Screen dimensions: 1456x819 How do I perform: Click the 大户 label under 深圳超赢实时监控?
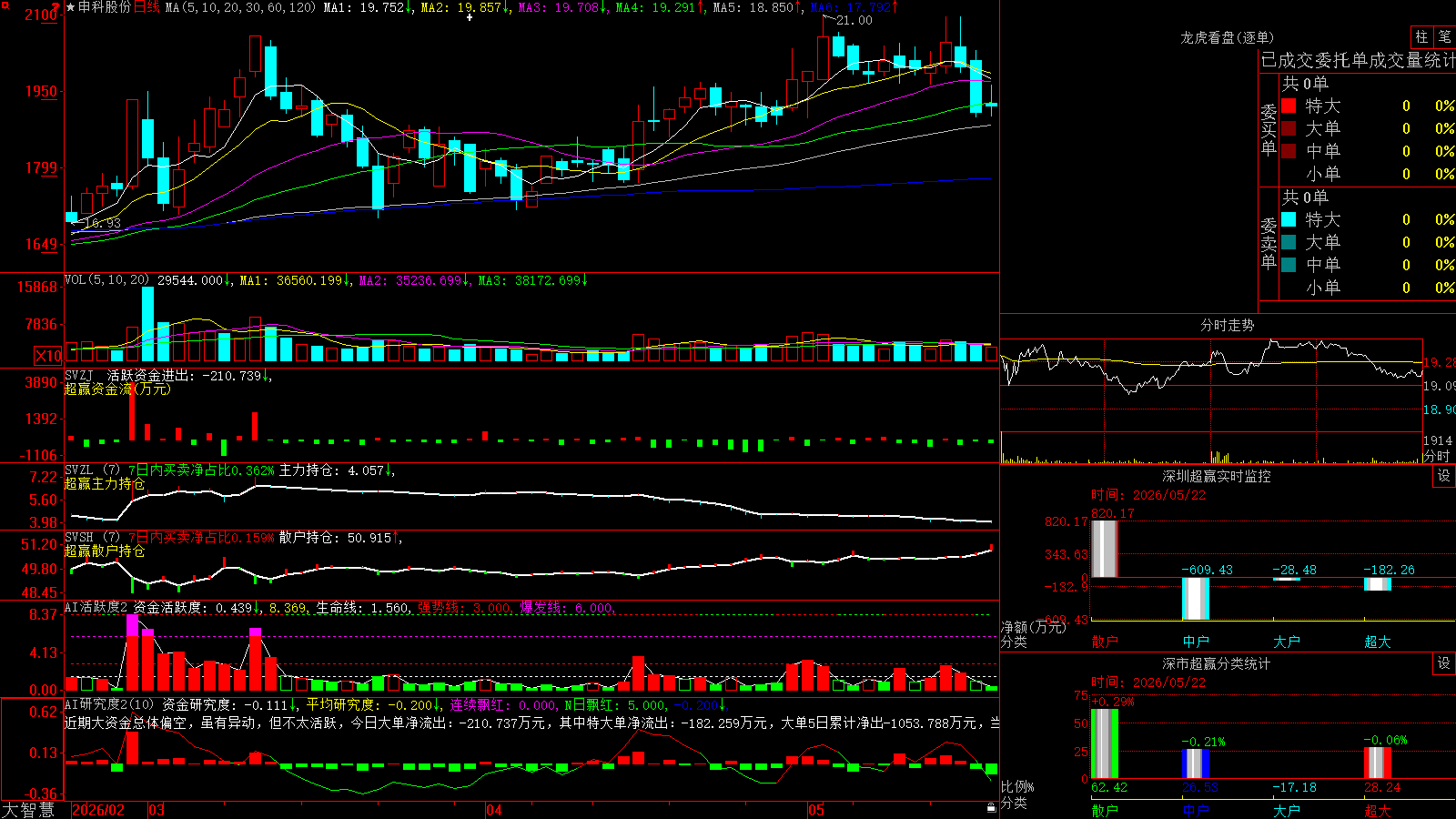pos(1287,642)
